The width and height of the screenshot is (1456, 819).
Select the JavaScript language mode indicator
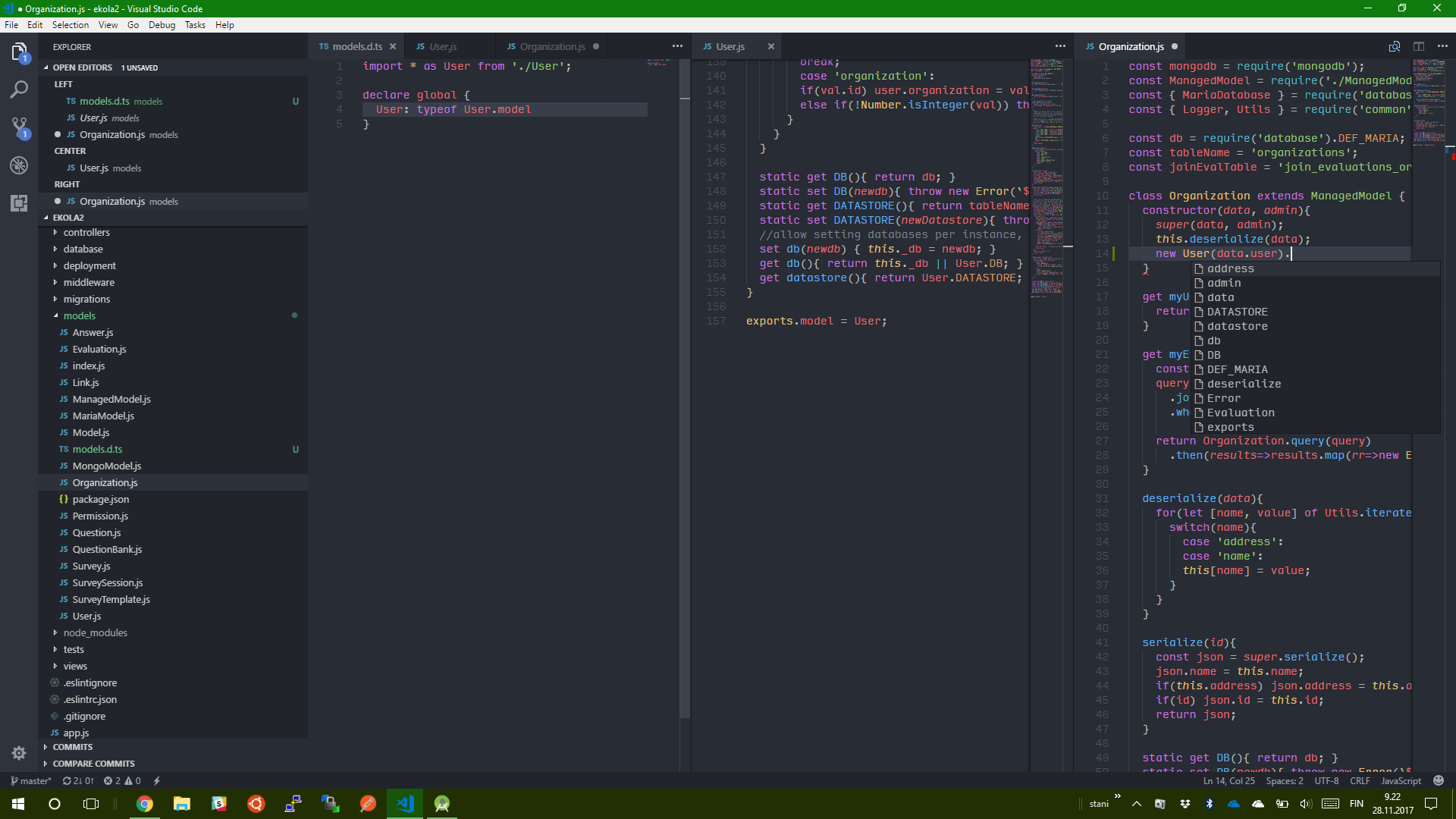[x=1399, y=781]
